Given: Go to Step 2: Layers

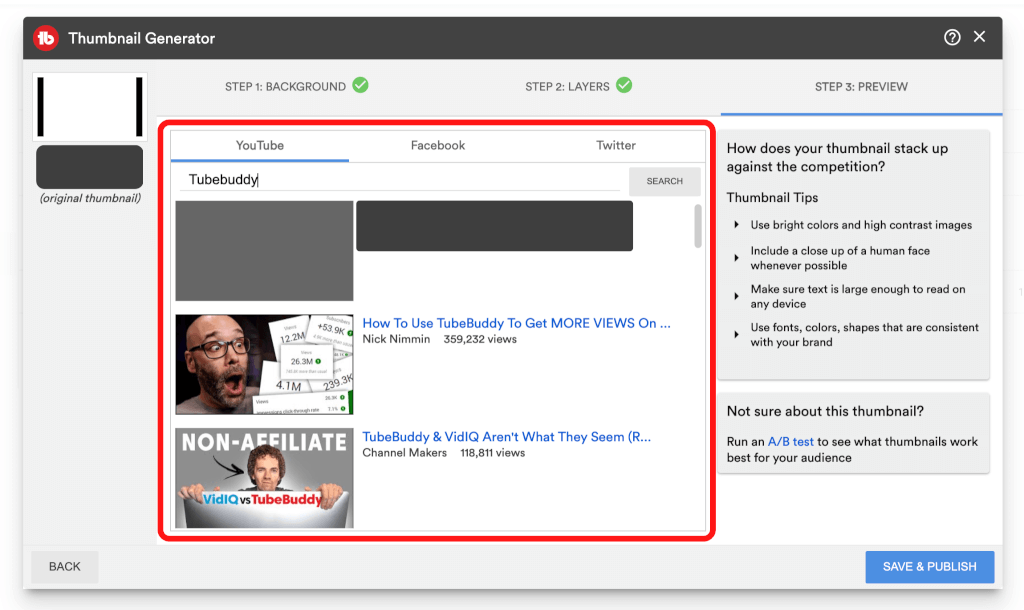Looking at the screenshot, I should point(567,87).
